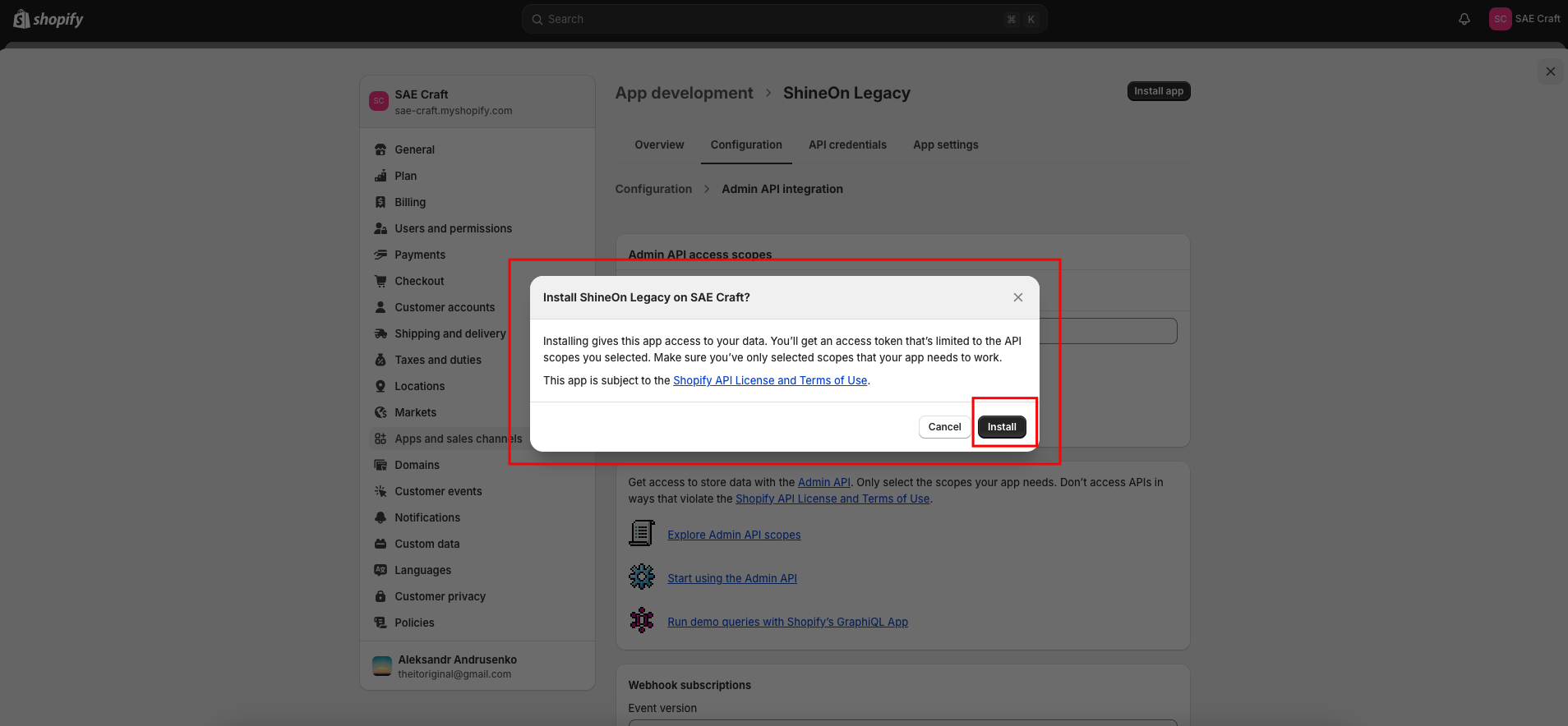The width and height of the screenshot is (1568, 726).
Task: Click the Notifications bell icon in sidebar
Action: point(380,517)
